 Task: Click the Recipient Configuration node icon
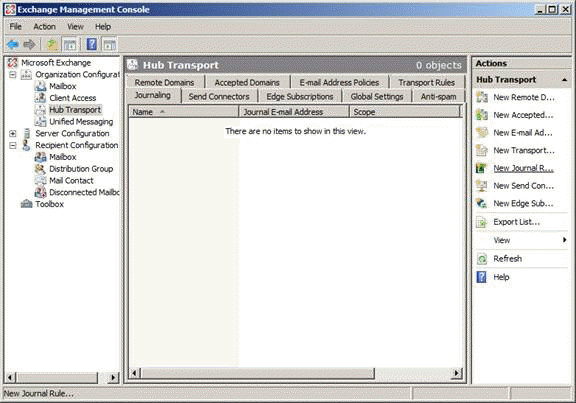pos(26,145)
